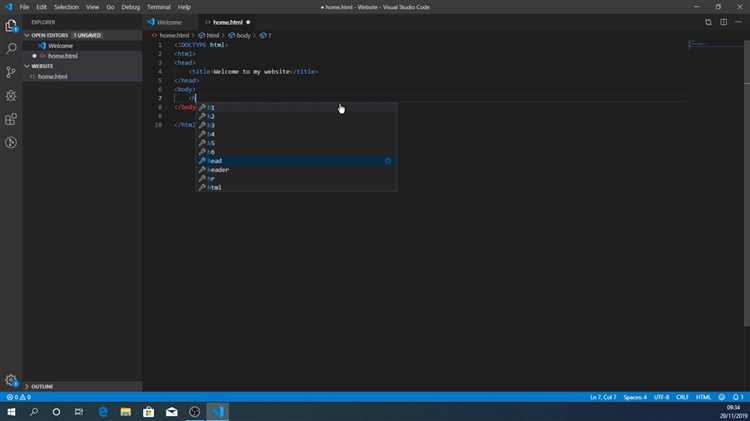Image resolution: width=750 pixels, height=421 pixels.
Task: Change file encoding UTF-8
Action: (x=662, y=397)
